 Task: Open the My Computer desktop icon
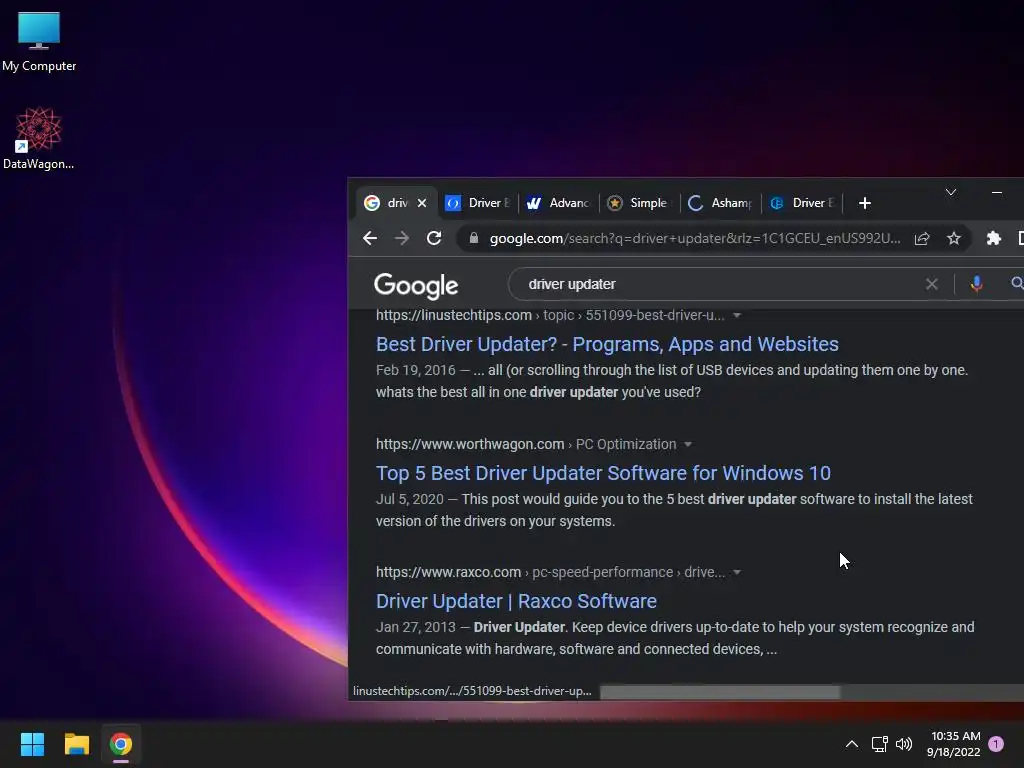tap(39, 42)
